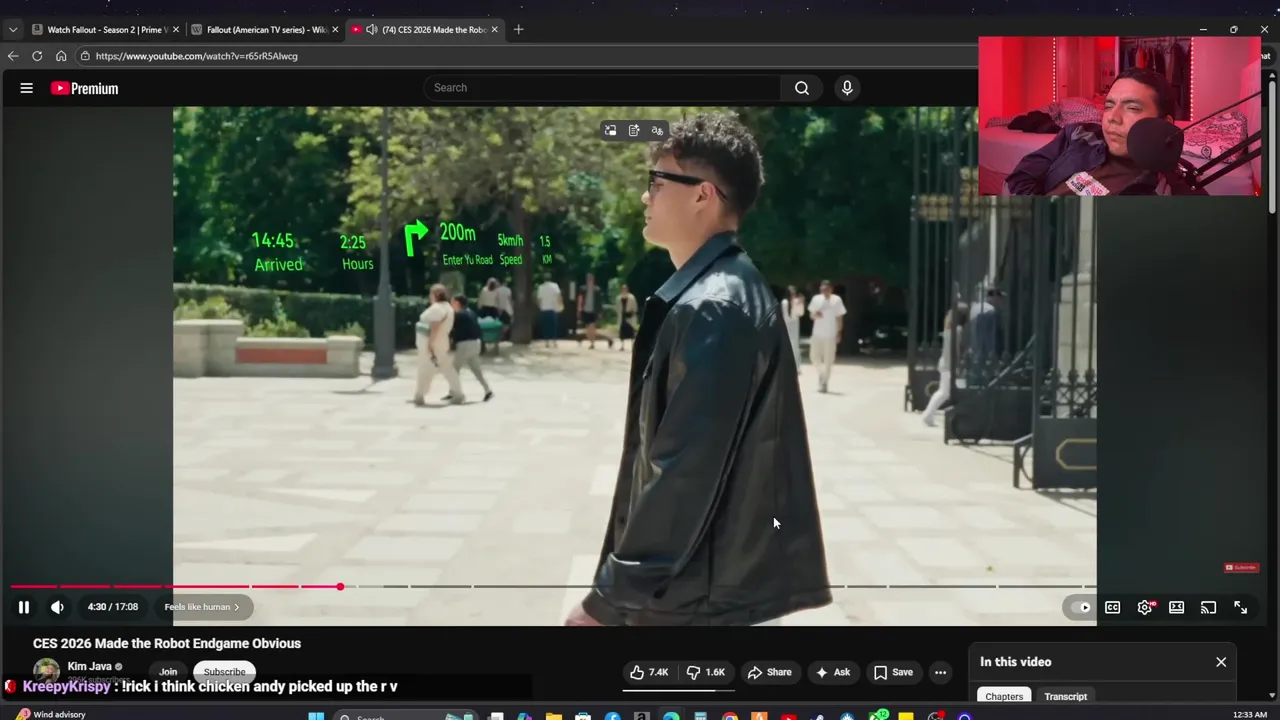Mute the tab via speaker icon
The image size is (1280, 720).
point(372,30)
